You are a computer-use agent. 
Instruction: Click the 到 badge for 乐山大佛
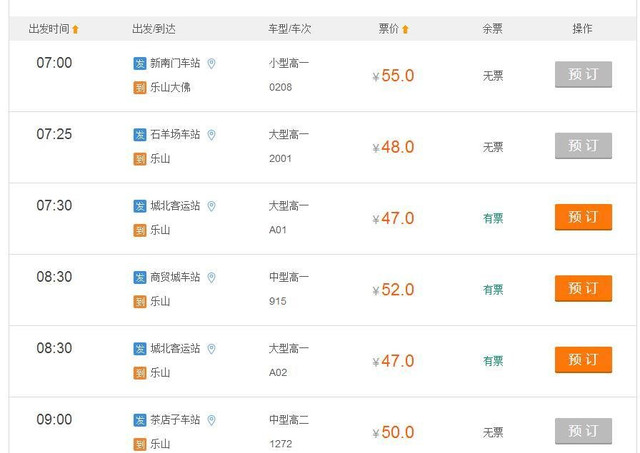point(140,87)
